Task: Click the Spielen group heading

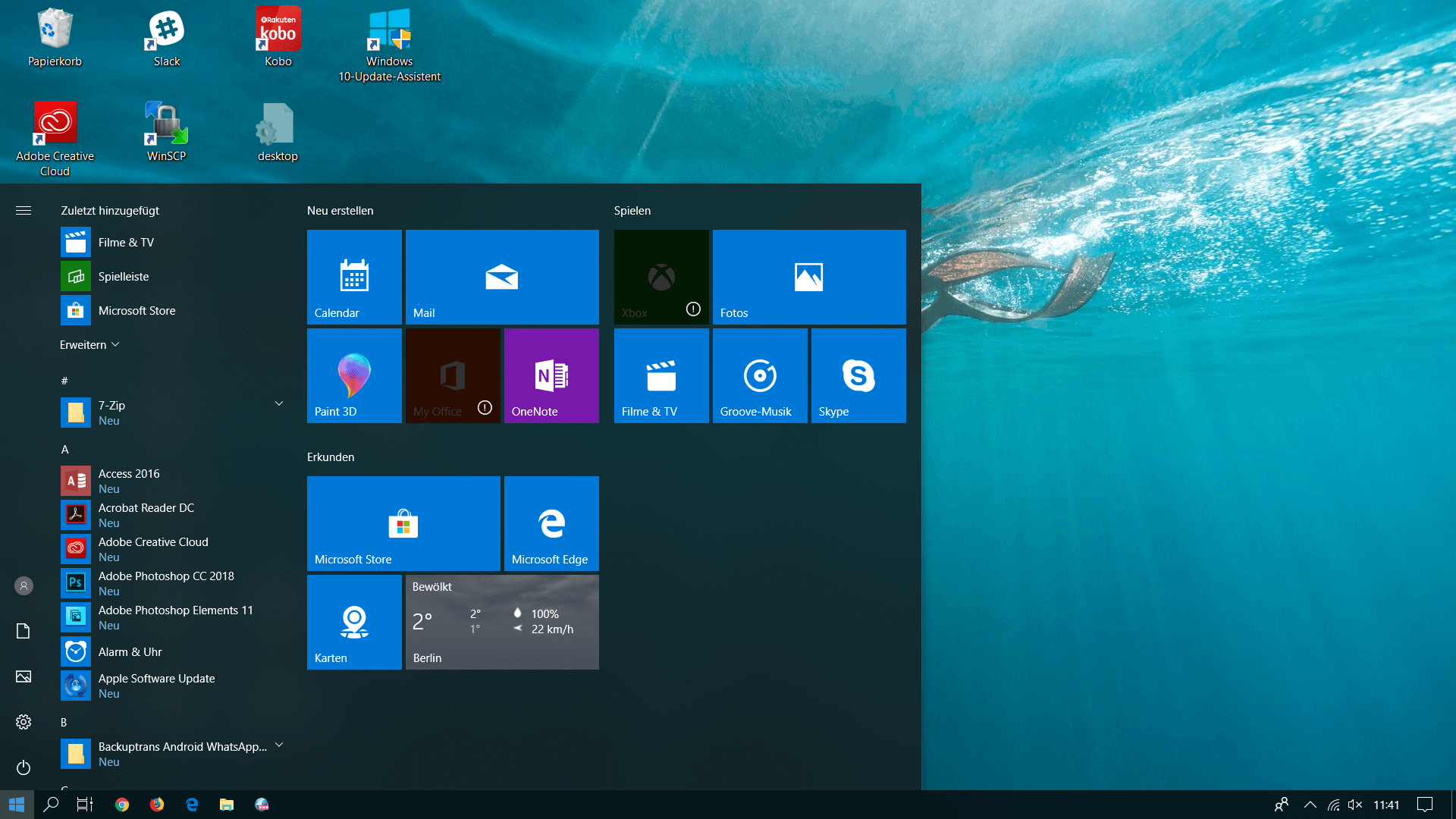Action: click(x=632, y=210)
